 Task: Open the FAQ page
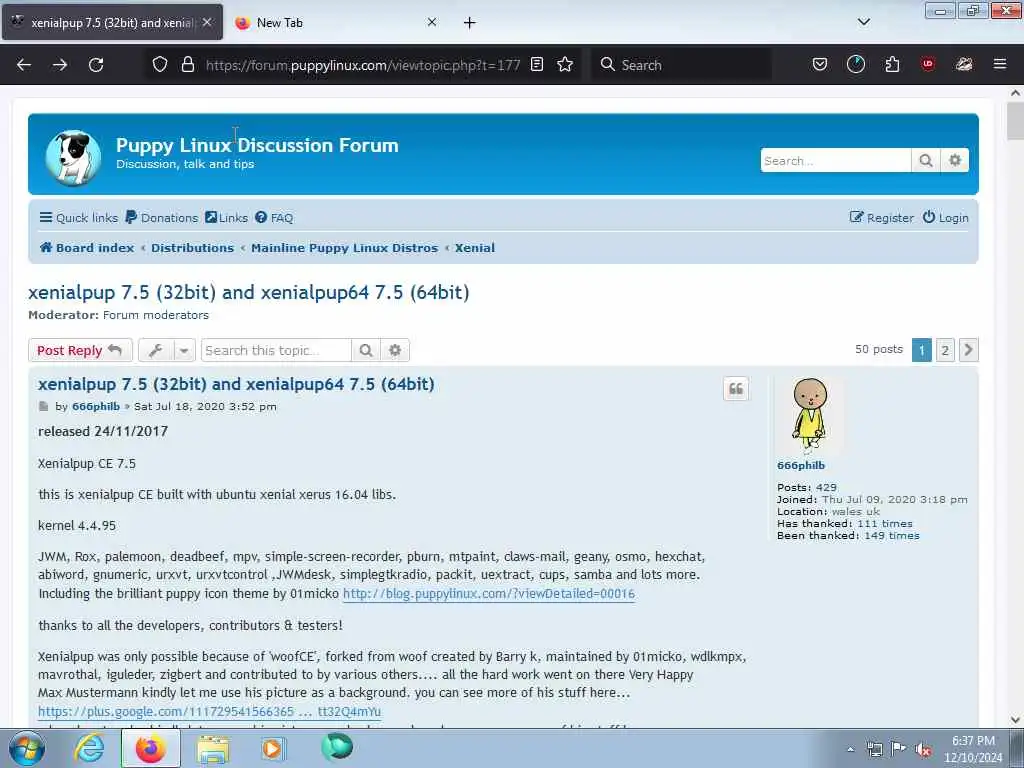[x=274, y=217]
